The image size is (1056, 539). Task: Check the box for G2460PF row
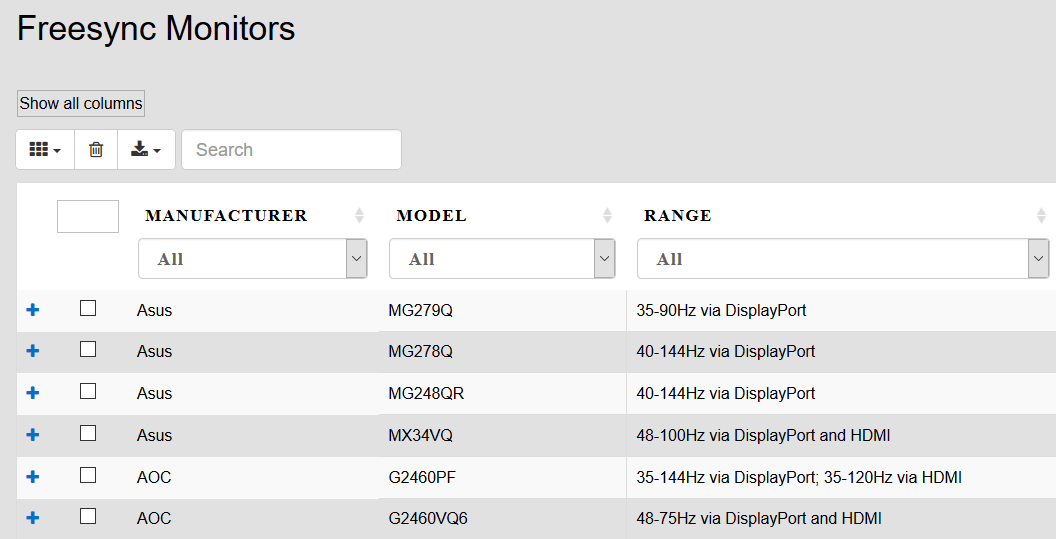(x=88, y=475)
